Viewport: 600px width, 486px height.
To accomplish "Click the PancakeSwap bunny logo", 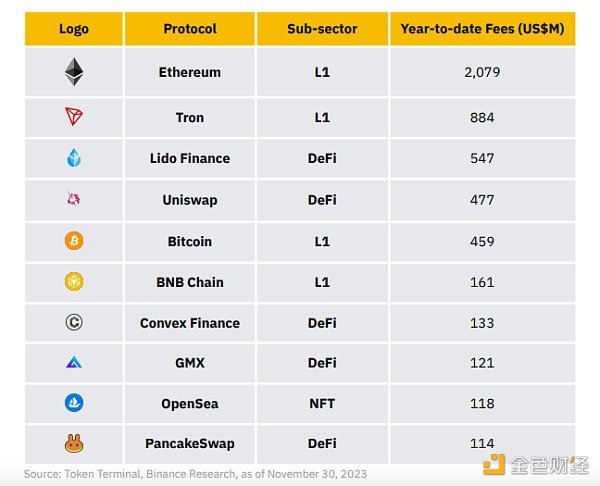I will coord(74,444).
